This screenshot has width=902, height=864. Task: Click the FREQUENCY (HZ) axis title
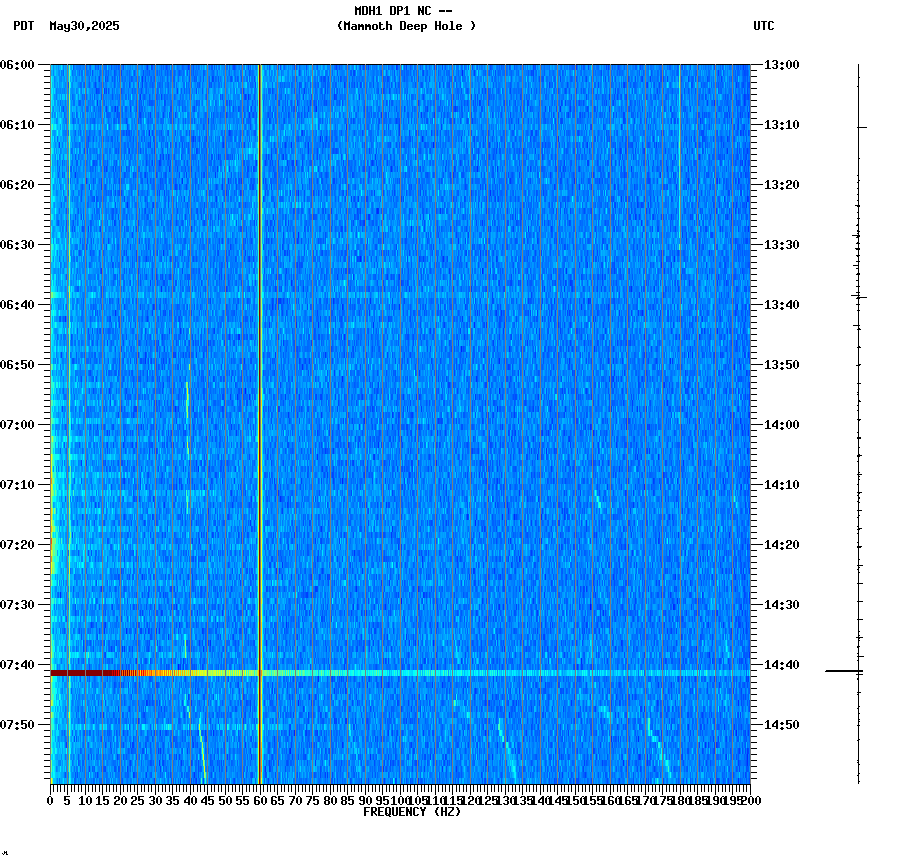point(412,811)
